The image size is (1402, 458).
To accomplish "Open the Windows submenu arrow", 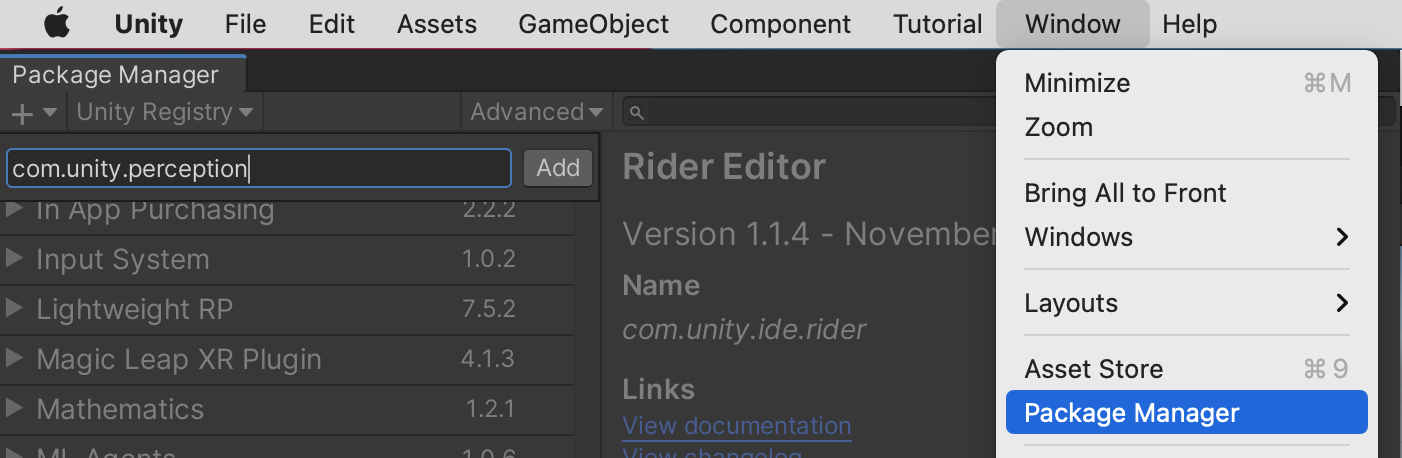I will (1342, 237).
